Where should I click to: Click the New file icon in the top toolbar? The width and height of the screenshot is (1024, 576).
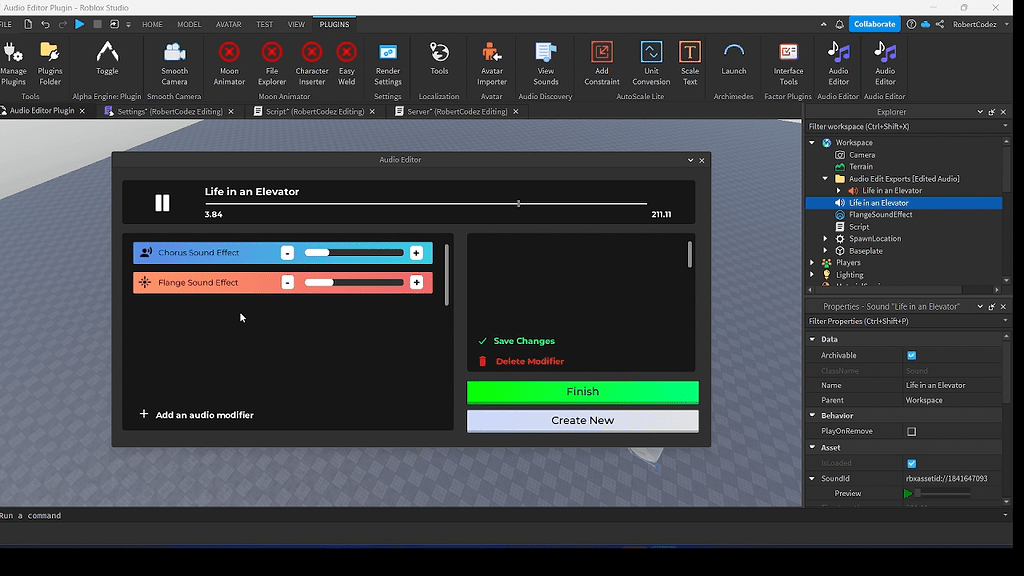28,24
